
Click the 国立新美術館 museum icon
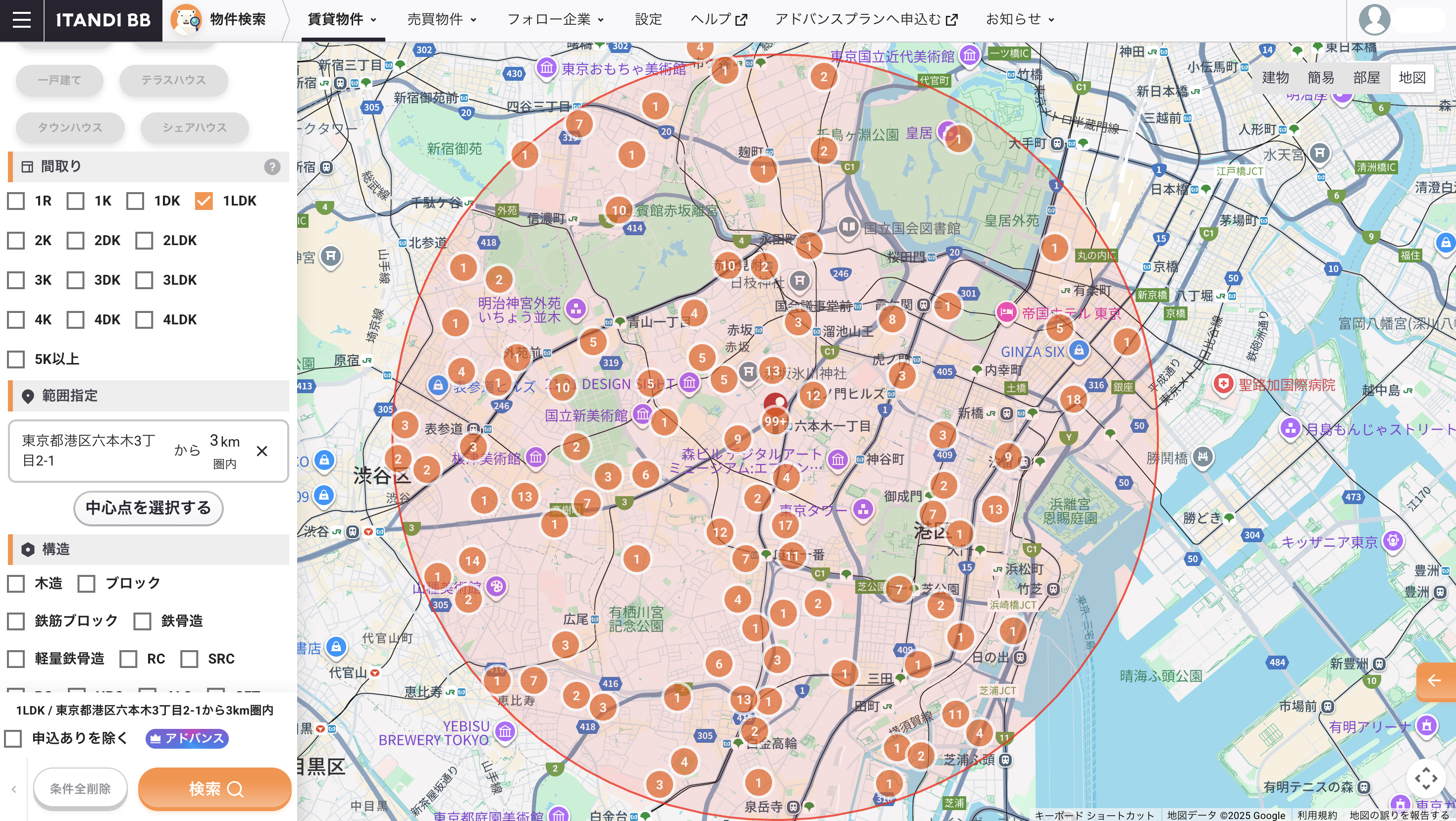point(642,415)
